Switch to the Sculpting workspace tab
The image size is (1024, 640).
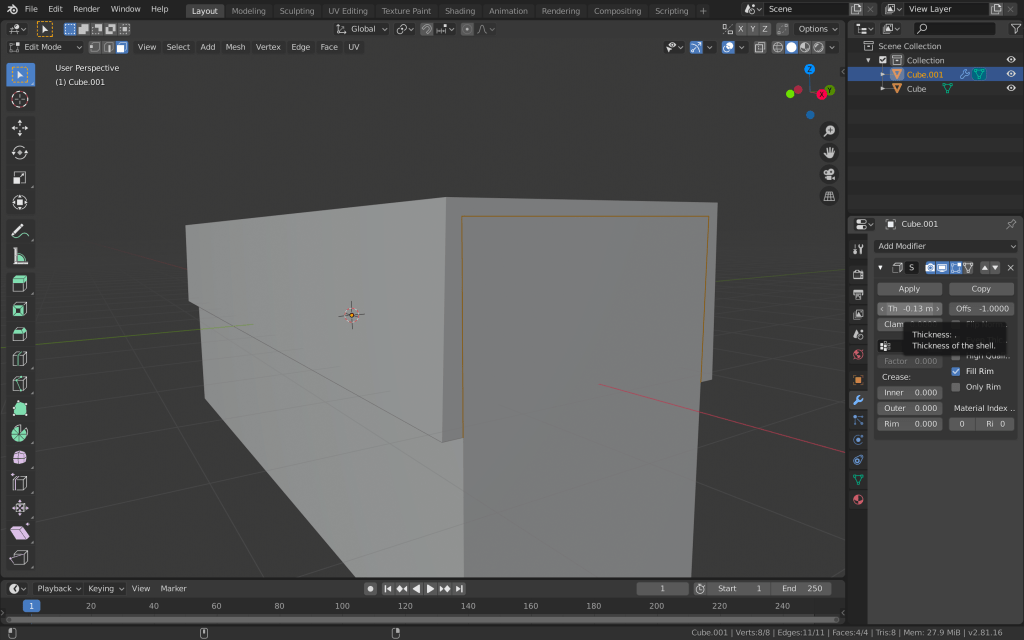(296, 11)
